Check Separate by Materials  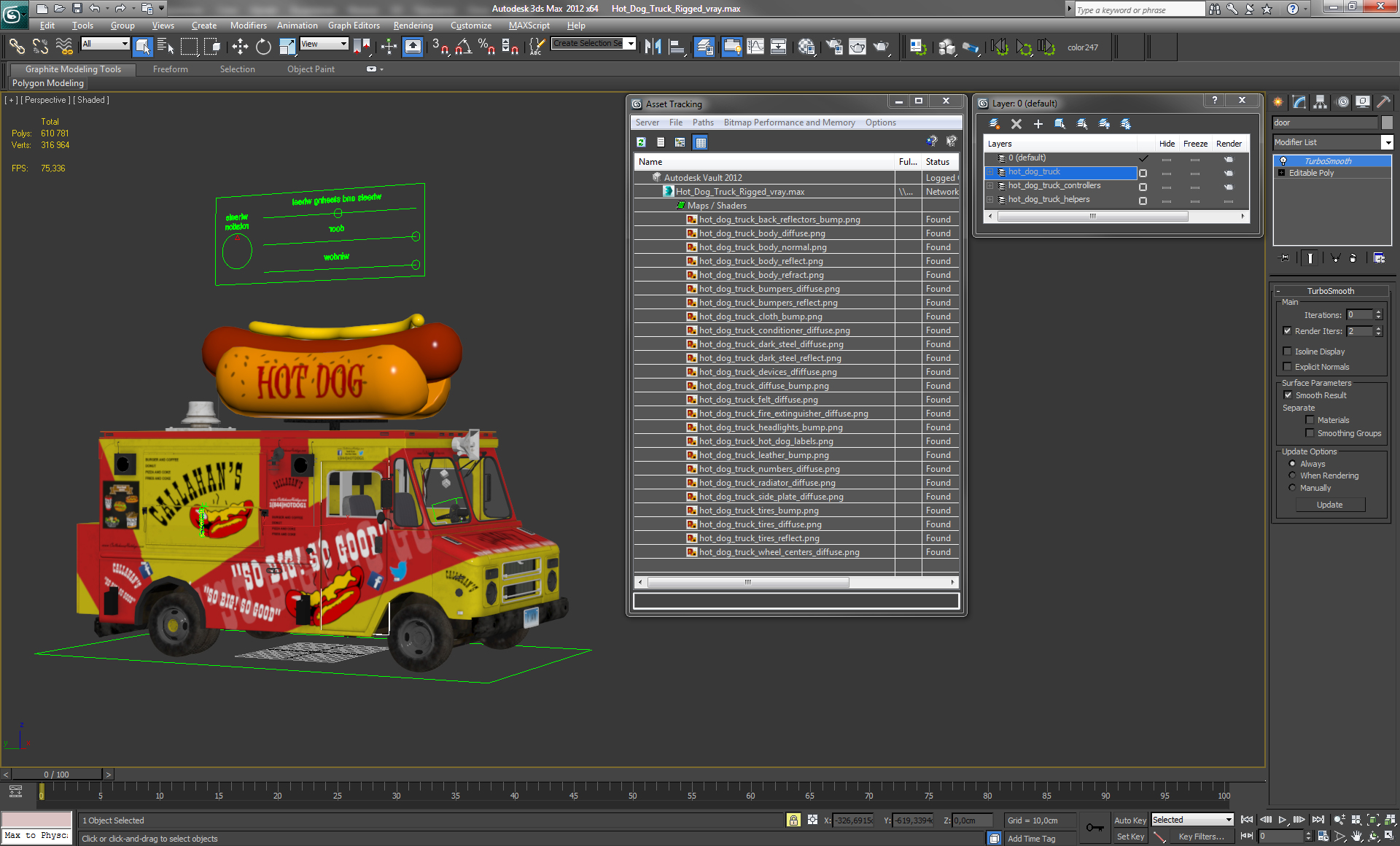click(1310, 420)
